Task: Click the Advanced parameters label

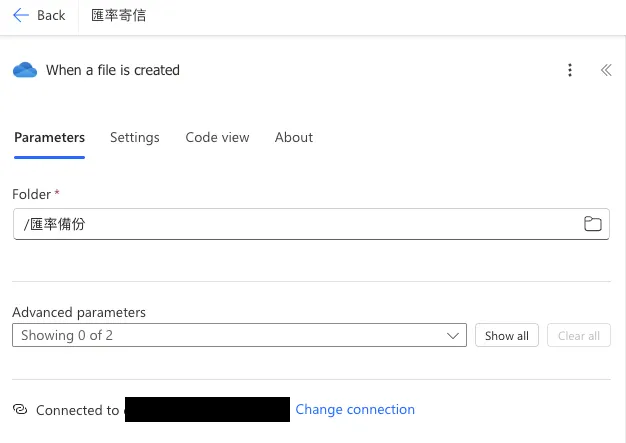Action: coord(79,312)
